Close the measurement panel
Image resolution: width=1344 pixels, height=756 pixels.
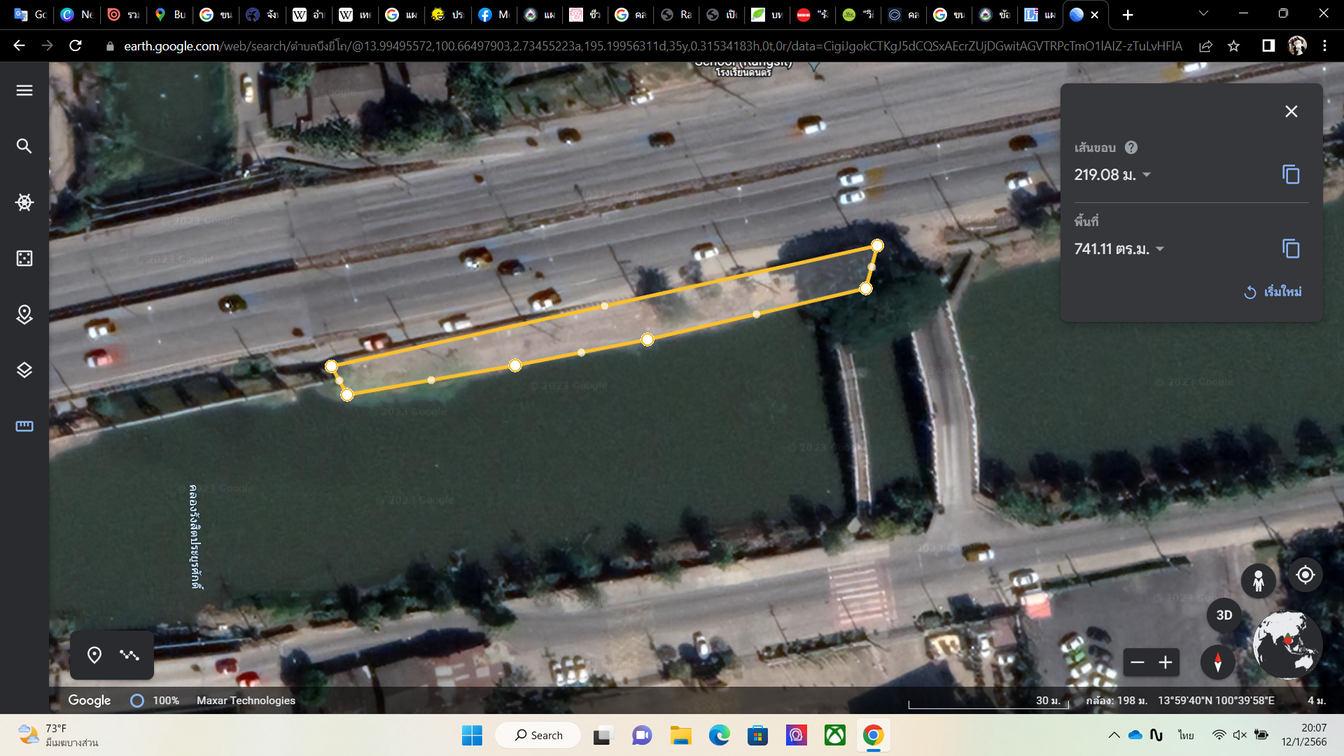[x=1291, y=111]
